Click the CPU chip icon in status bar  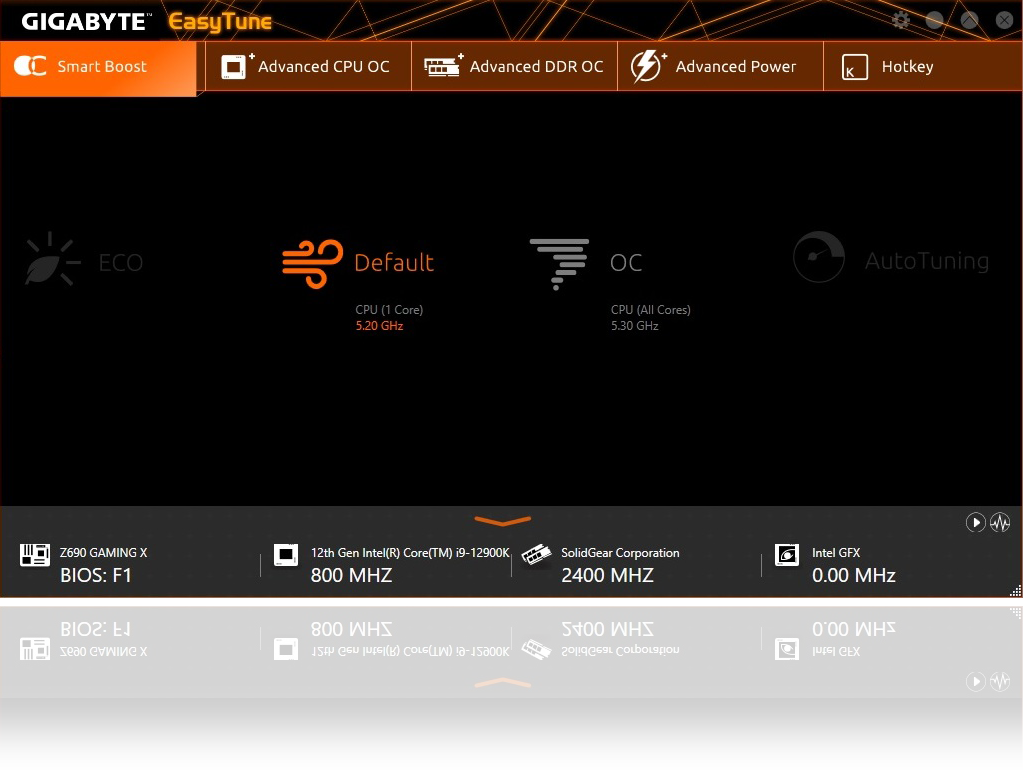pyautogui.click(x=286, y=555)
